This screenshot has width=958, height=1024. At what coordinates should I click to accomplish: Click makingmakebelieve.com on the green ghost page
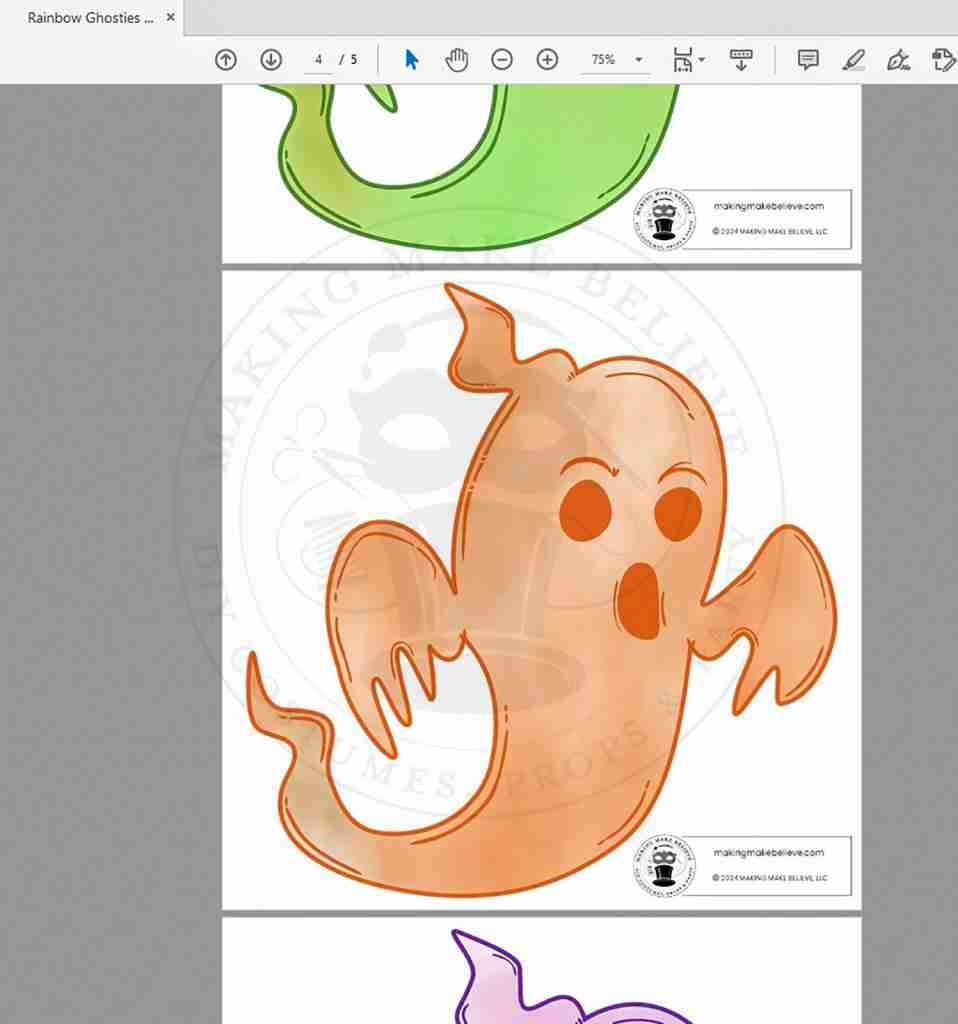coord(768,206)
